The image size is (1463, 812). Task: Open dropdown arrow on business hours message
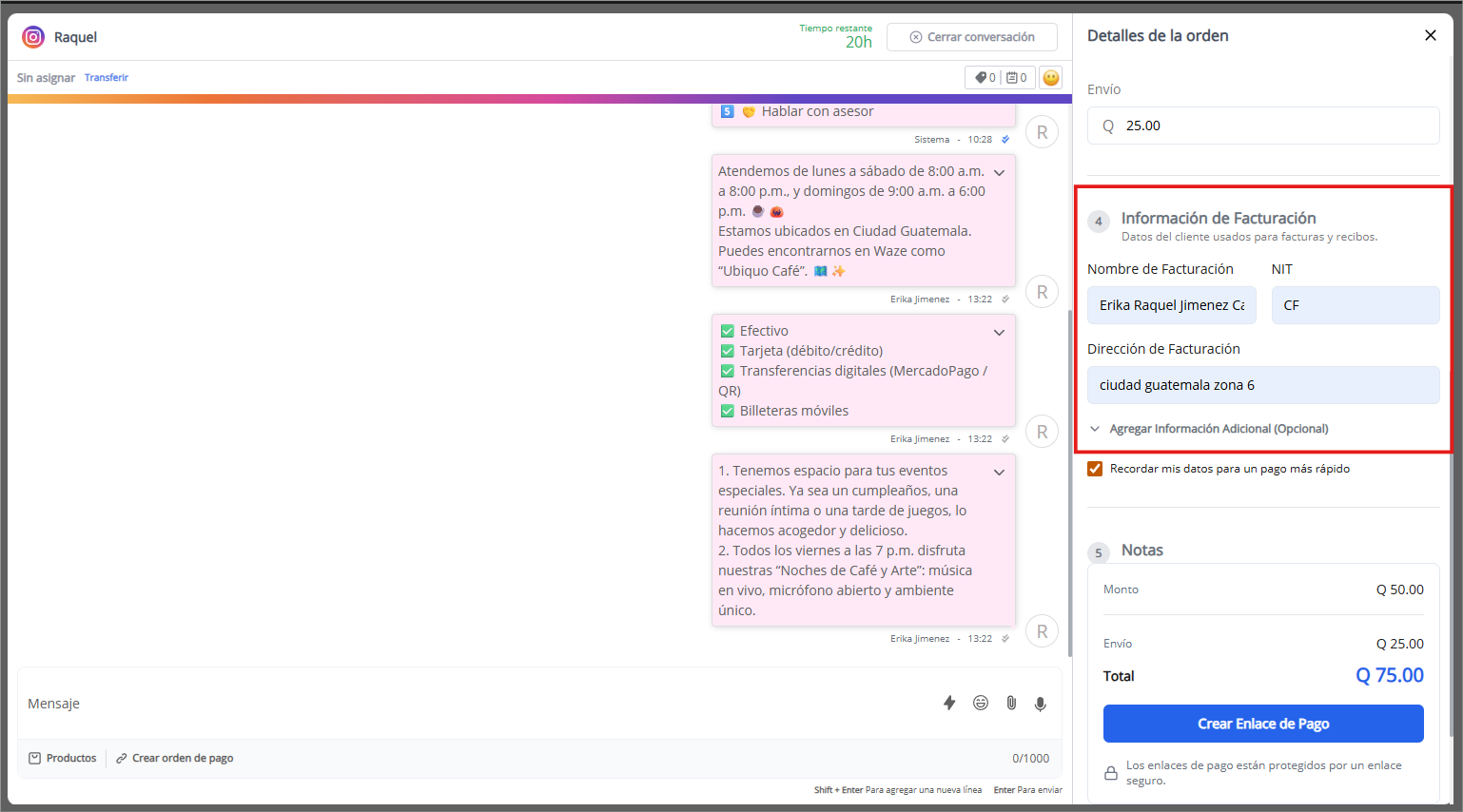[x=999, y=173]
